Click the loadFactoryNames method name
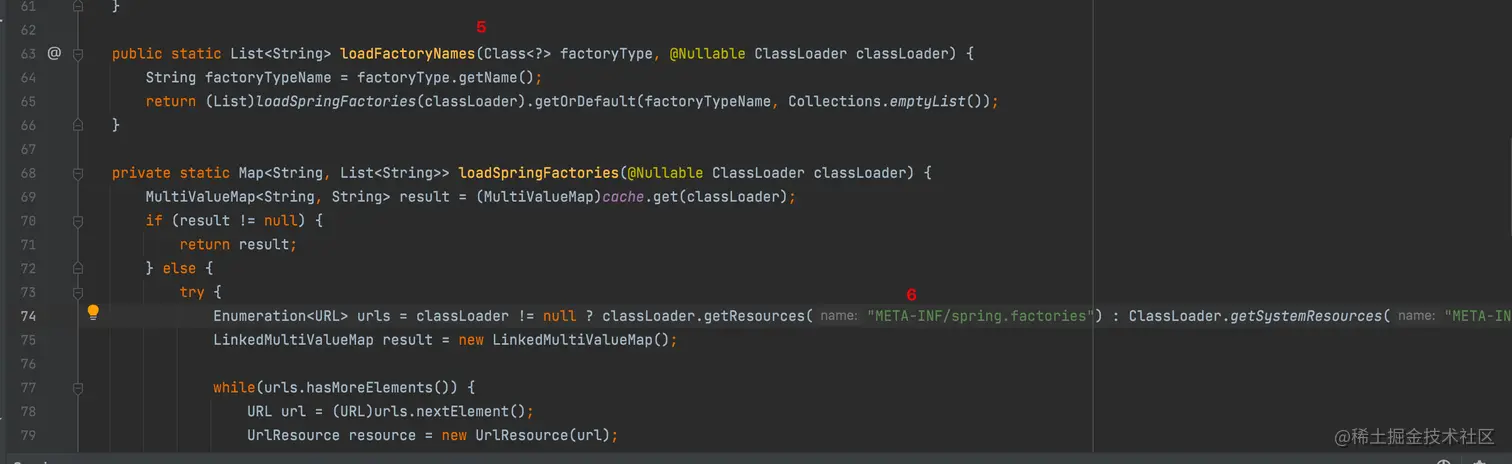Screen dimensions: 1512x464 coord(408,53)
